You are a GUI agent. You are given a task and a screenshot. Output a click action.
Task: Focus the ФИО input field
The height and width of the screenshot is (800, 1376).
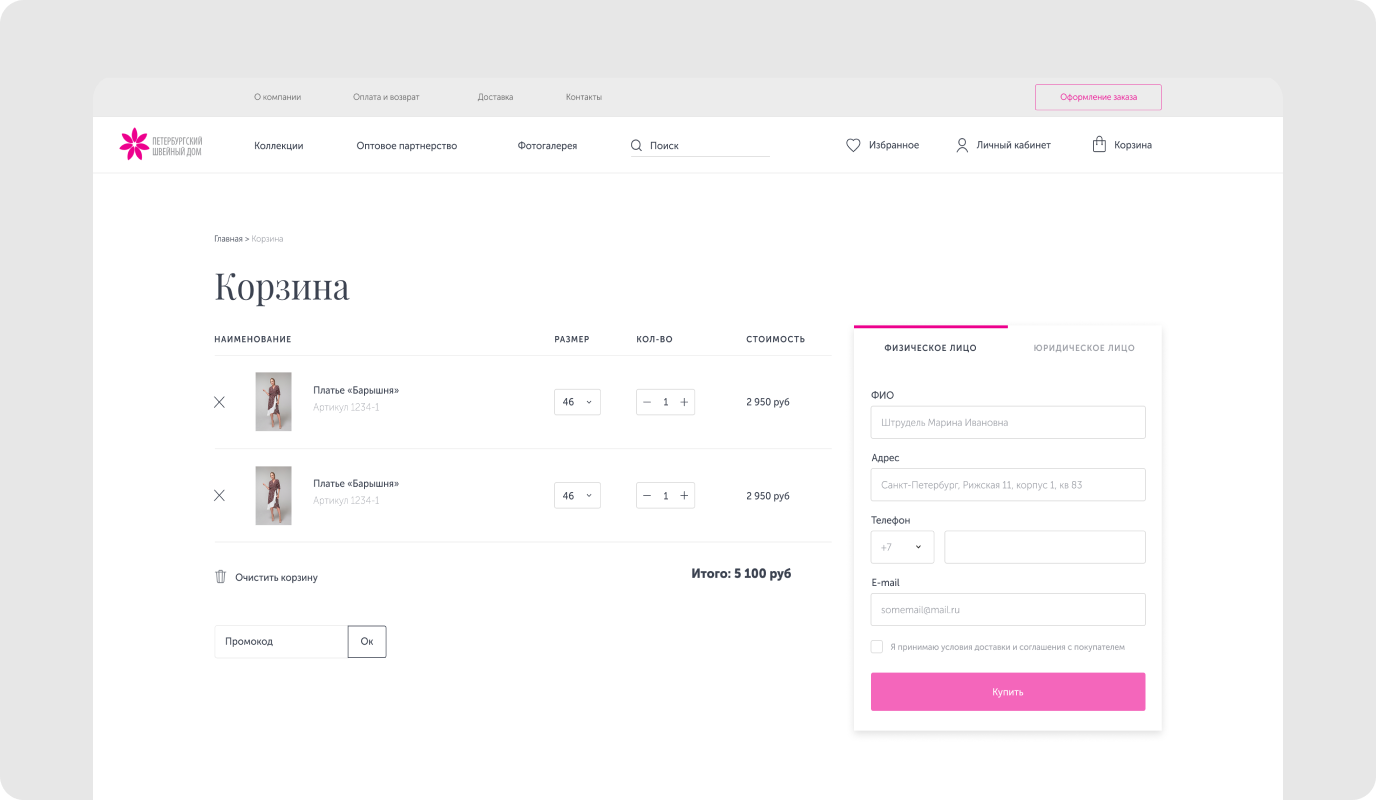[1008, 422]
